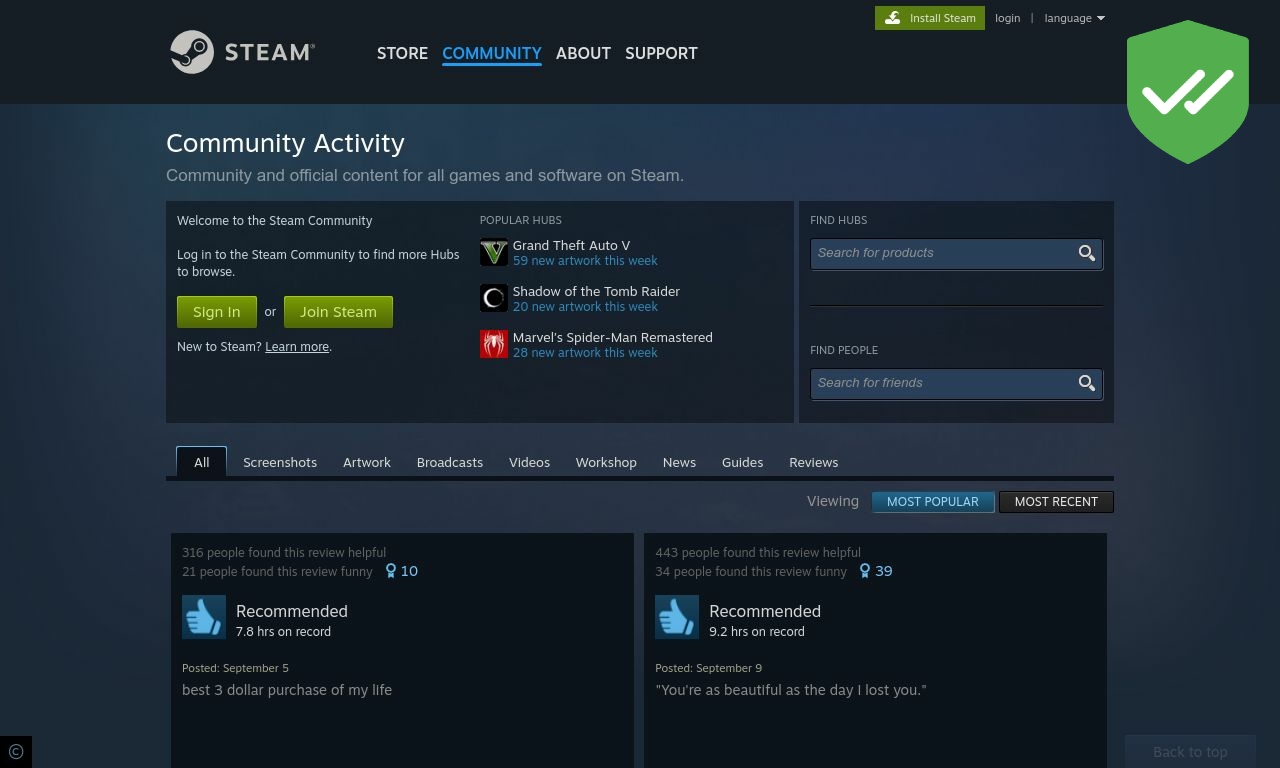This screenshot has height=768, width=1280.
Task: Switch to the Screenshots tab
Action: click(x=280, y=462)
